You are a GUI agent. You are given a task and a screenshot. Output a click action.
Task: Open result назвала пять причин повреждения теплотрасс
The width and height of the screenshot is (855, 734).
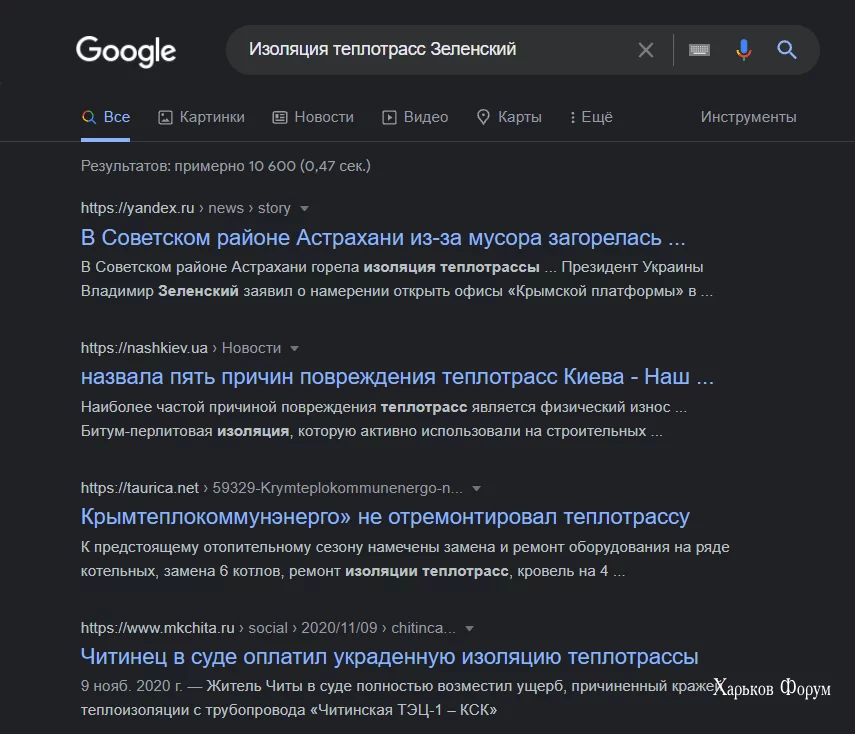tap(397, 377)
